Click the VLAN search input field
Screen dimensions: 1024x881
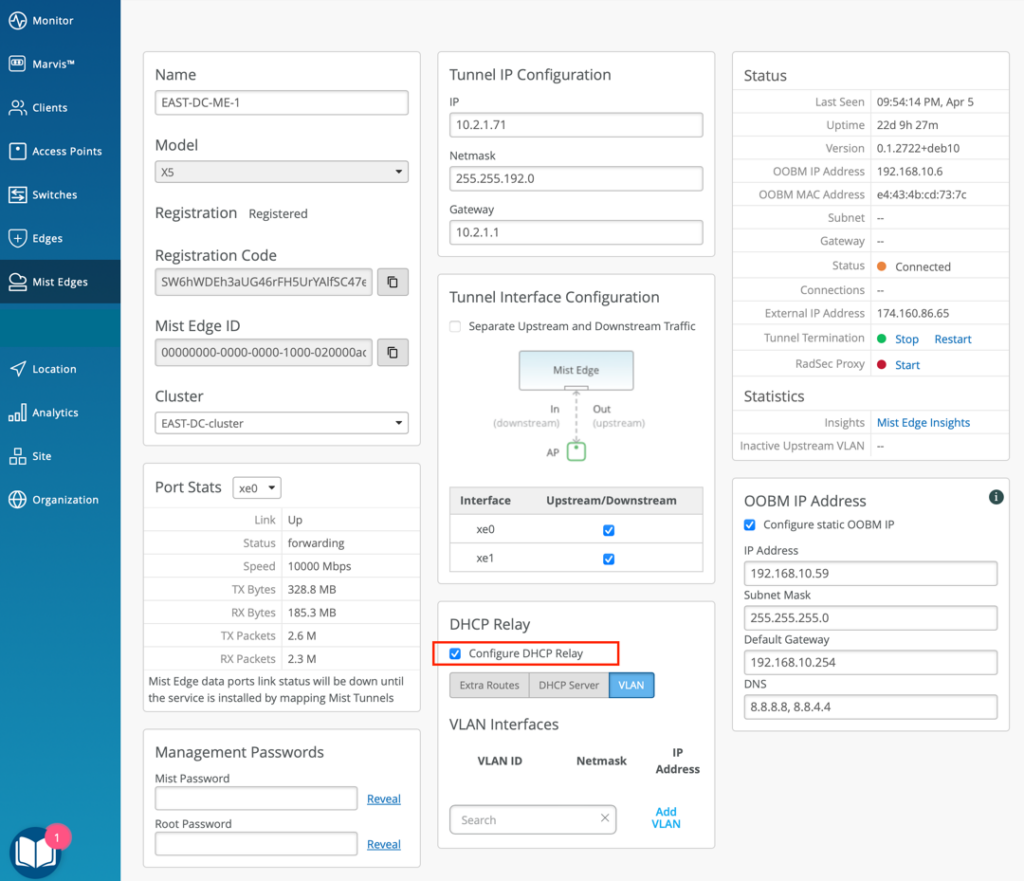click(525, 820)
